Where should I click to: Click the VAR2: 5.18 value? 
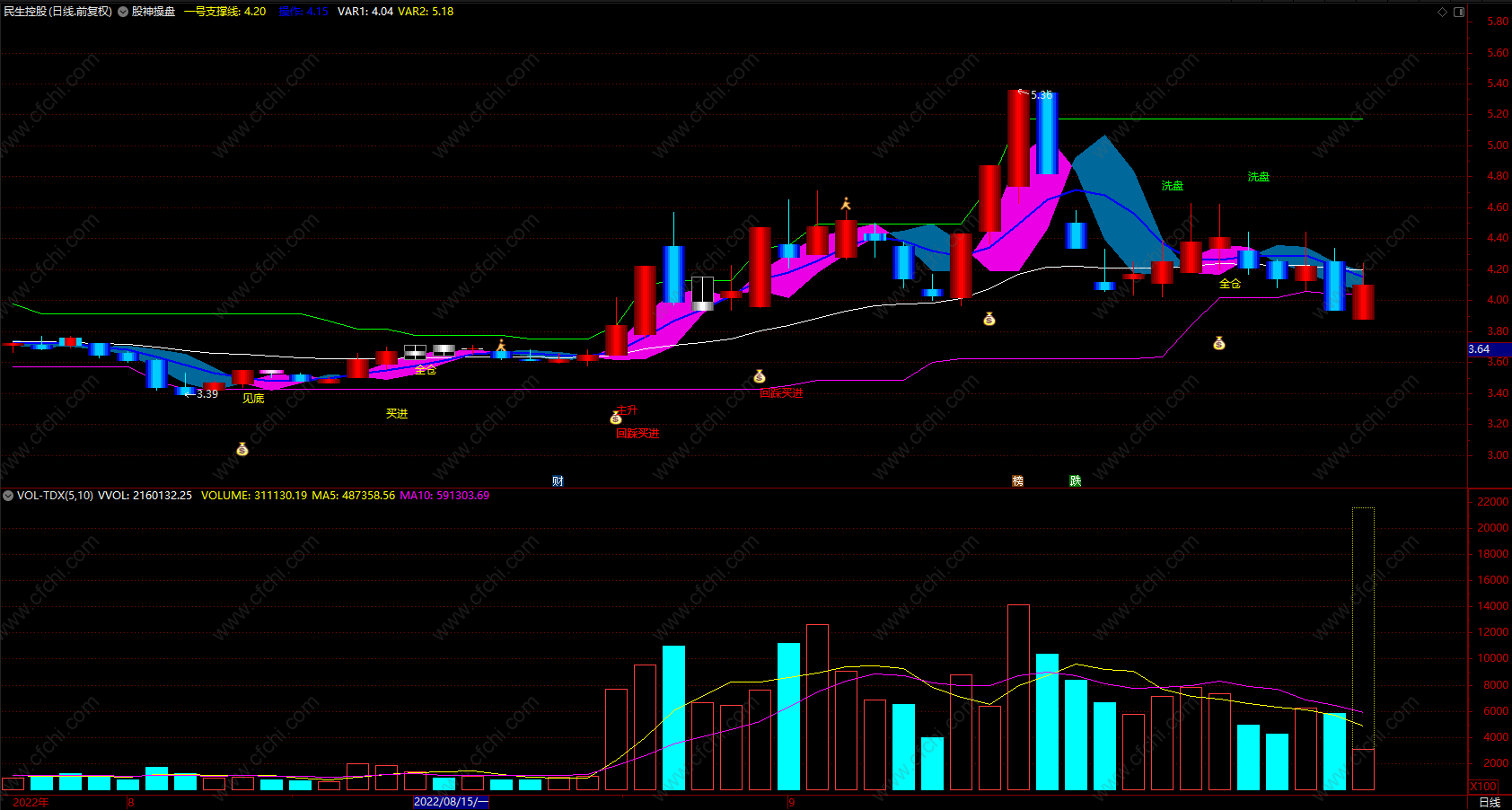point(426,12)
